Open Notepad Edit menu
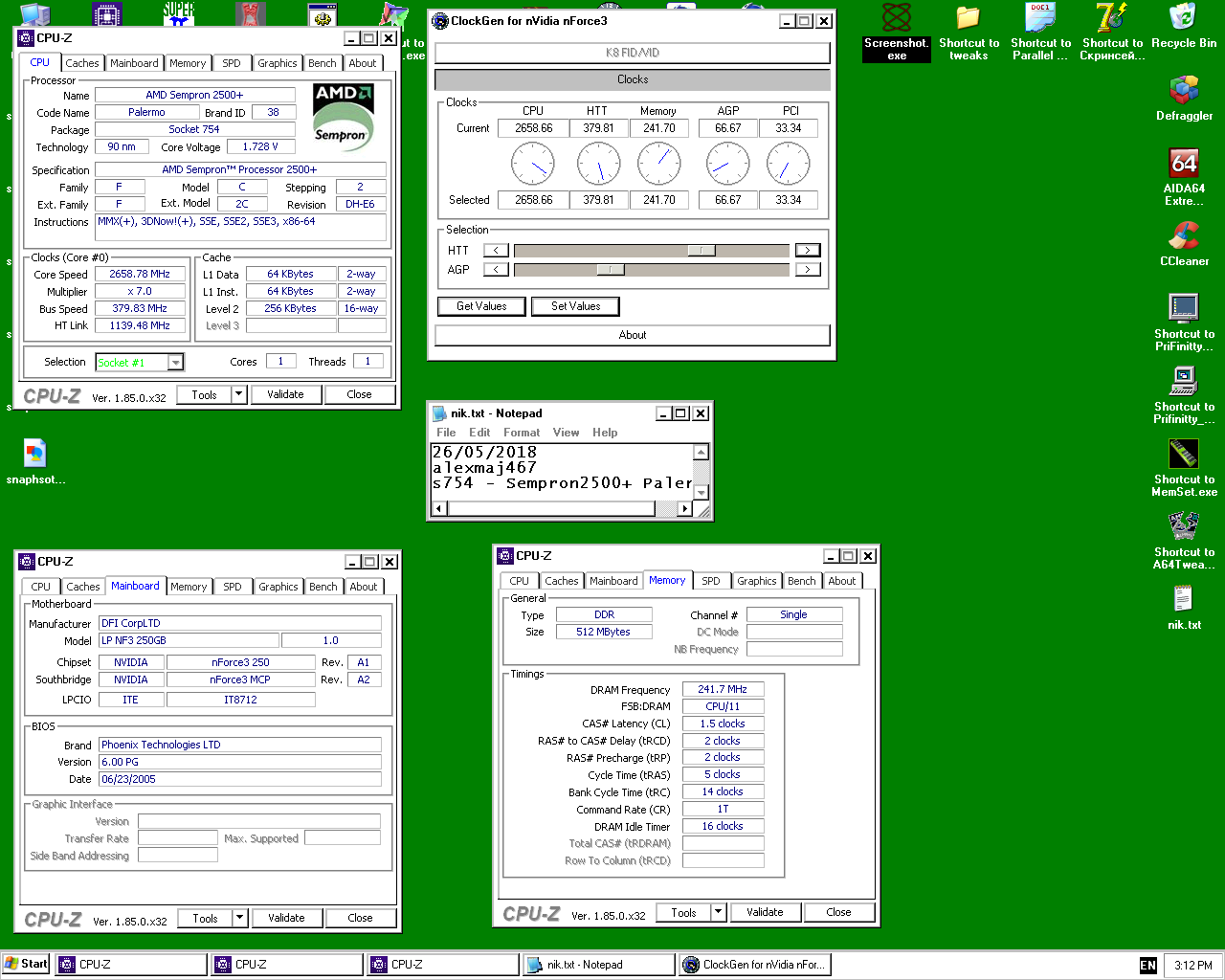The image size is (1225, 980). [x=479, y=433]
